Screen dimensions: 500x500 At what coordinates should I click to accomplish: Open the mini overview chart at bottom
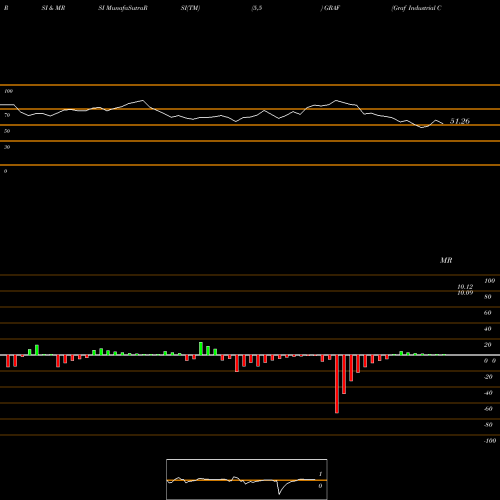point(247,479)
